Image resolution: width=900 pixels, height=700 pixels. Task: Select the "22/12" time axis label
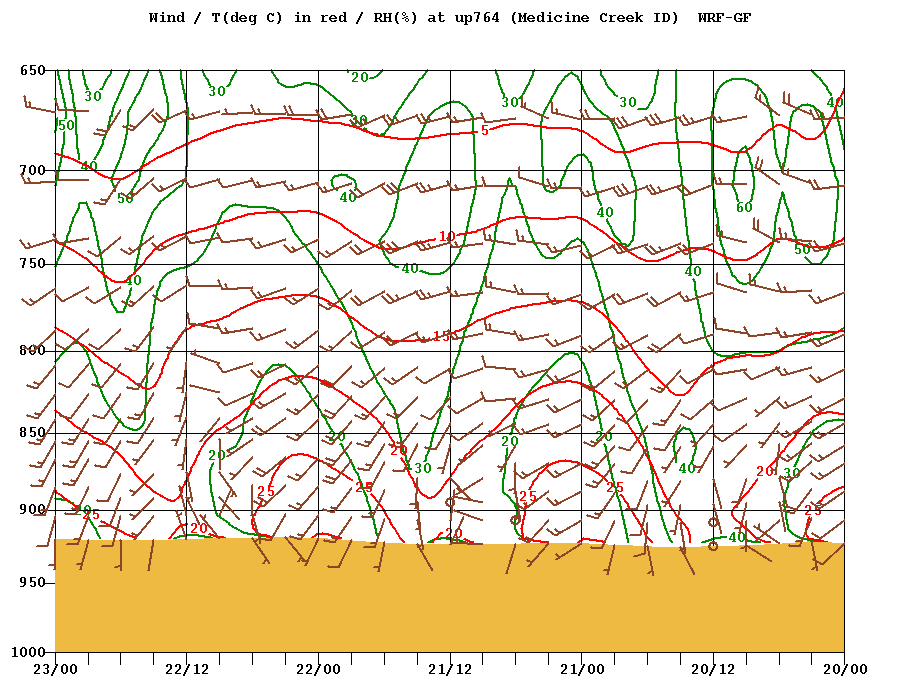tap(187, 670)
